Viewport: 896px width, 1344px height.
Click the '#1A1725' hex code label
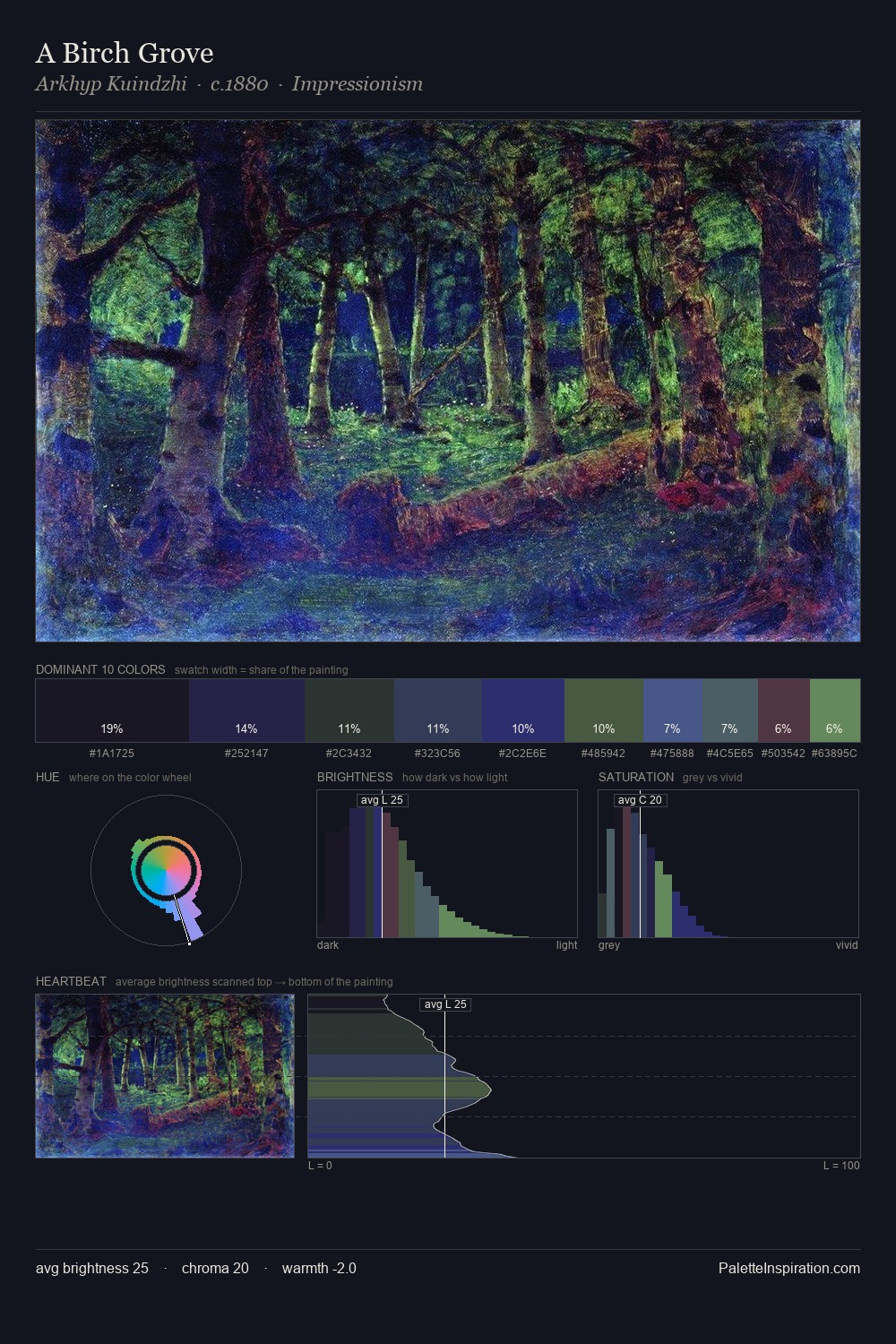click(x=112, y=754)
